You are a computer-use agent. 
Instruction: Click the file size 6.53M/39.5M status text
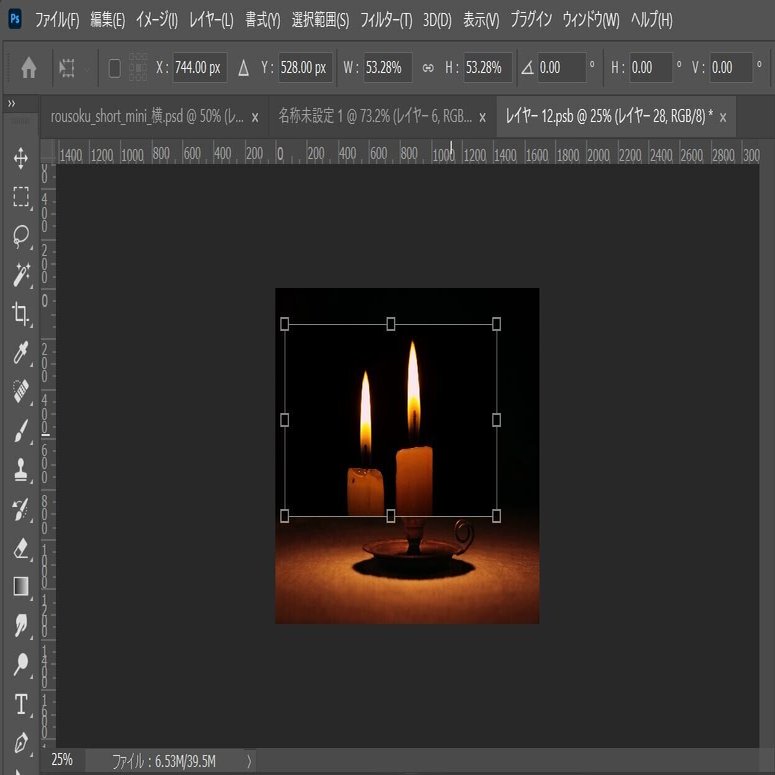pyautogui.click(x=164, y=761)
